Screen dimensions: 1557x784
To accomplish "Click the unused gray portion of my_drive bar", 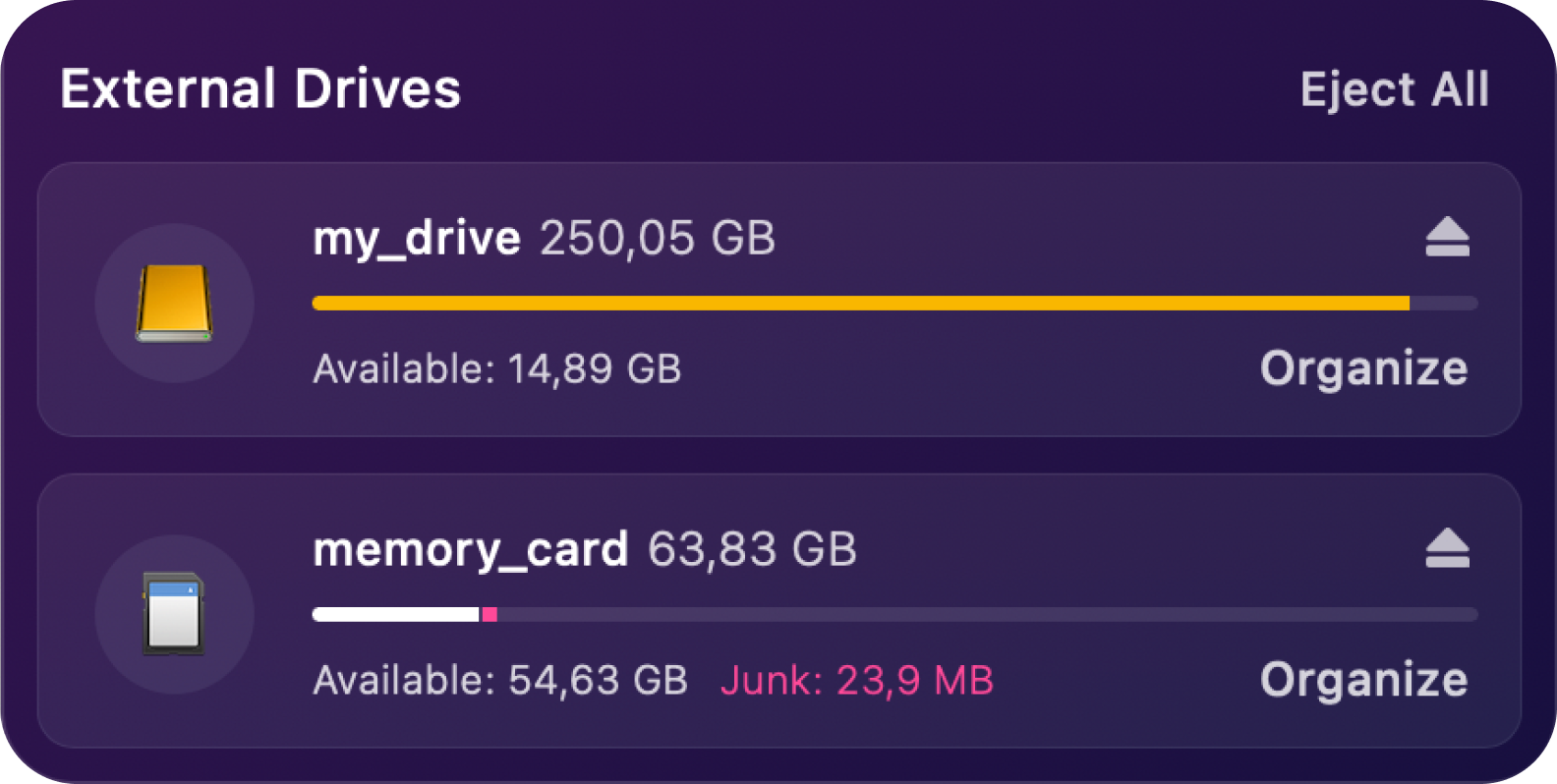I will [1444, 304].
